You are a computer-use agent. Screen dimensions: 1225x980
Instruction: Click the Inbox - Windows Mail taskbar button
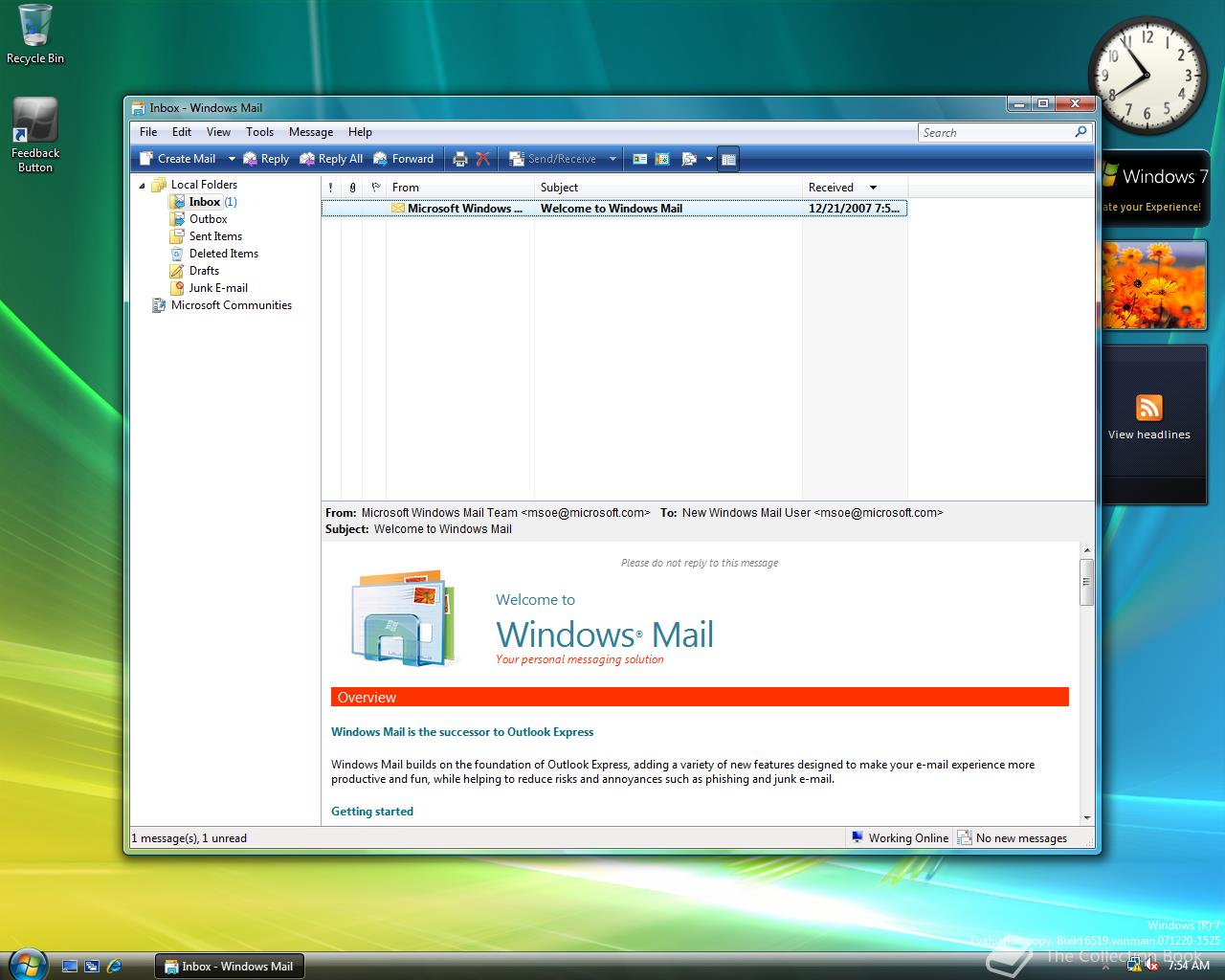pos(230,967)
